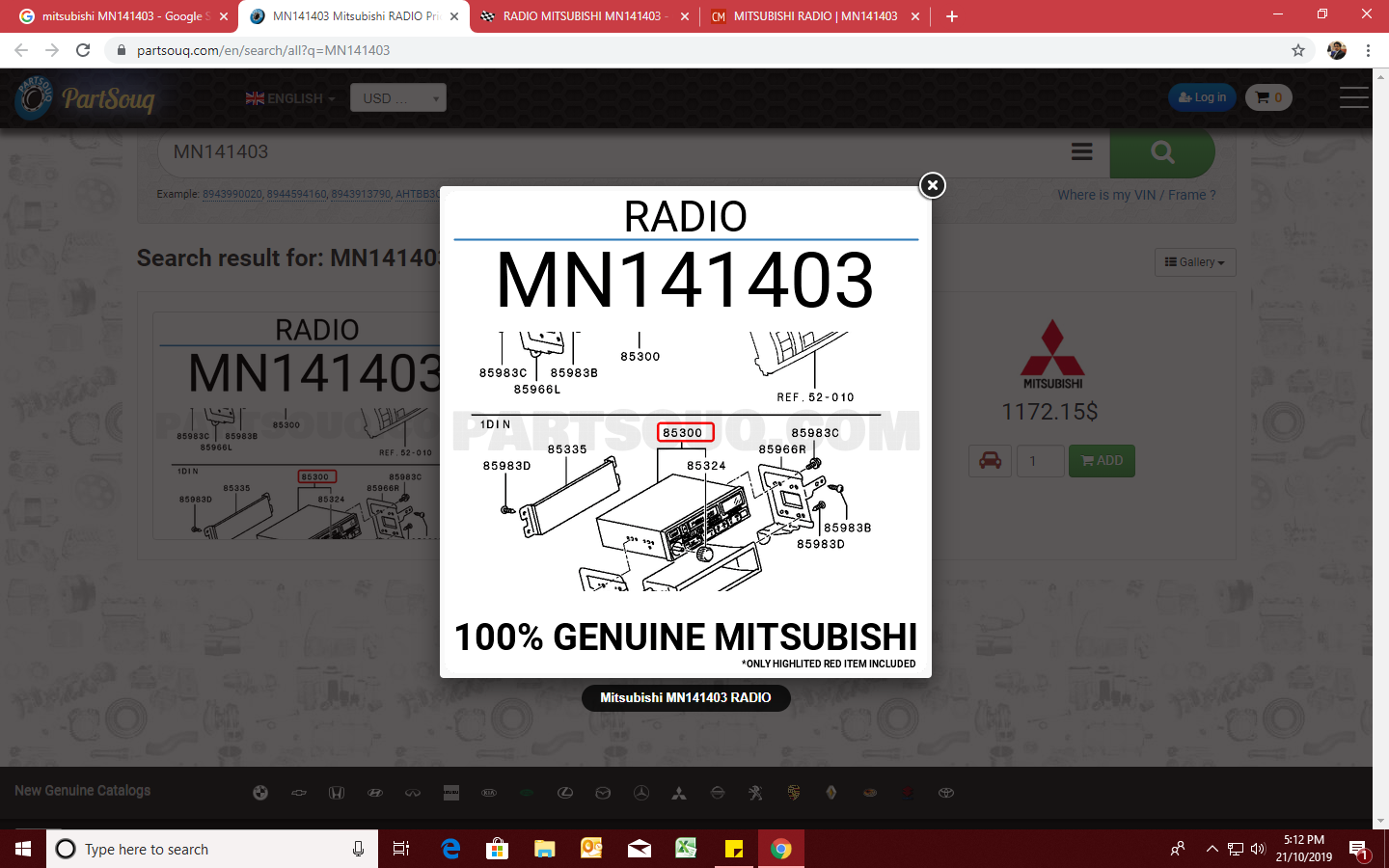Bookmark this page with the star
The image size is (1389, 868).
(1298, 50)
